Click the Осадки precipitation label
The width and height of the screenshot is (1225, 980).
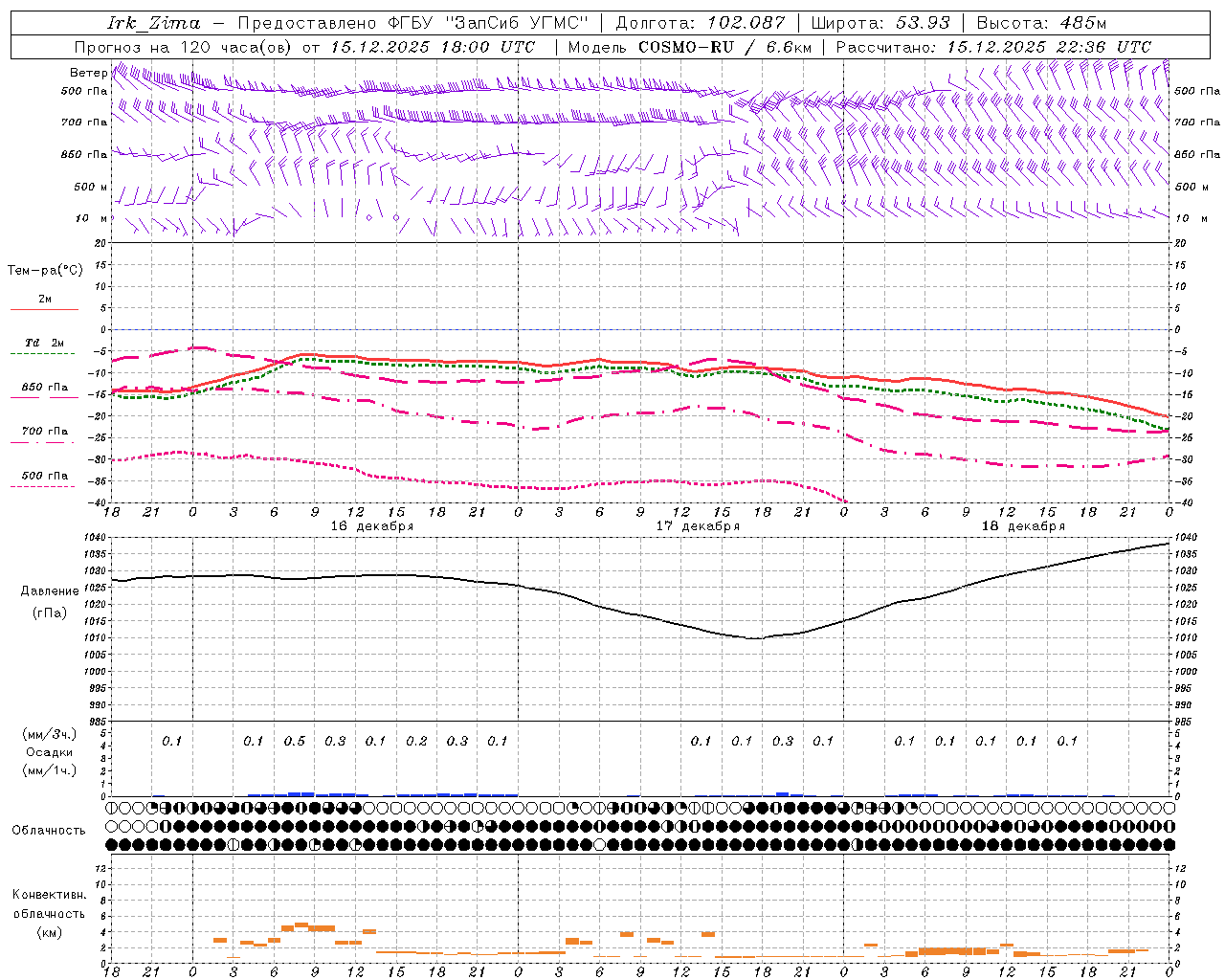coord(50,752)
